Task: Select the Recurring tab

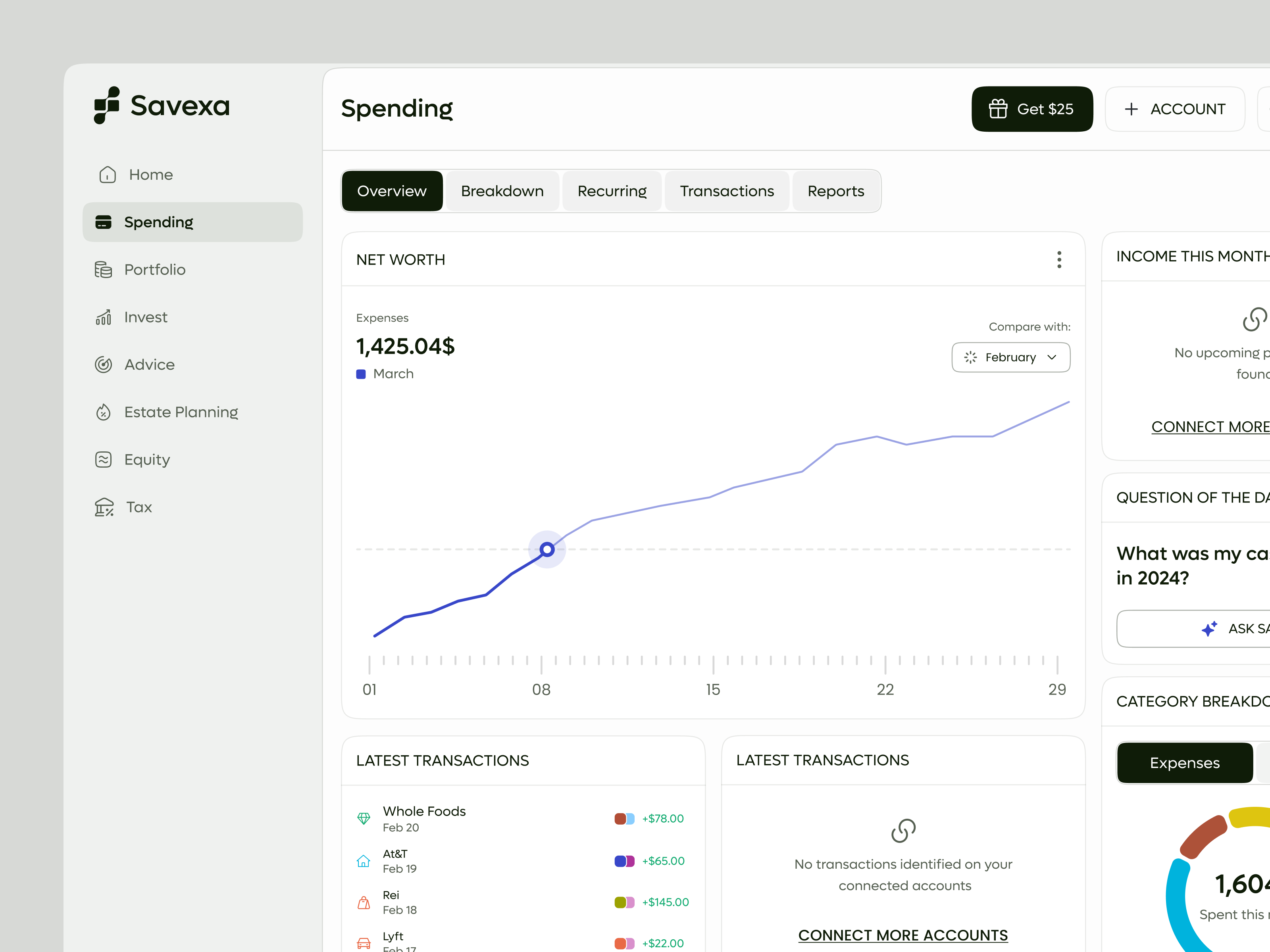Action: point(612,190)
